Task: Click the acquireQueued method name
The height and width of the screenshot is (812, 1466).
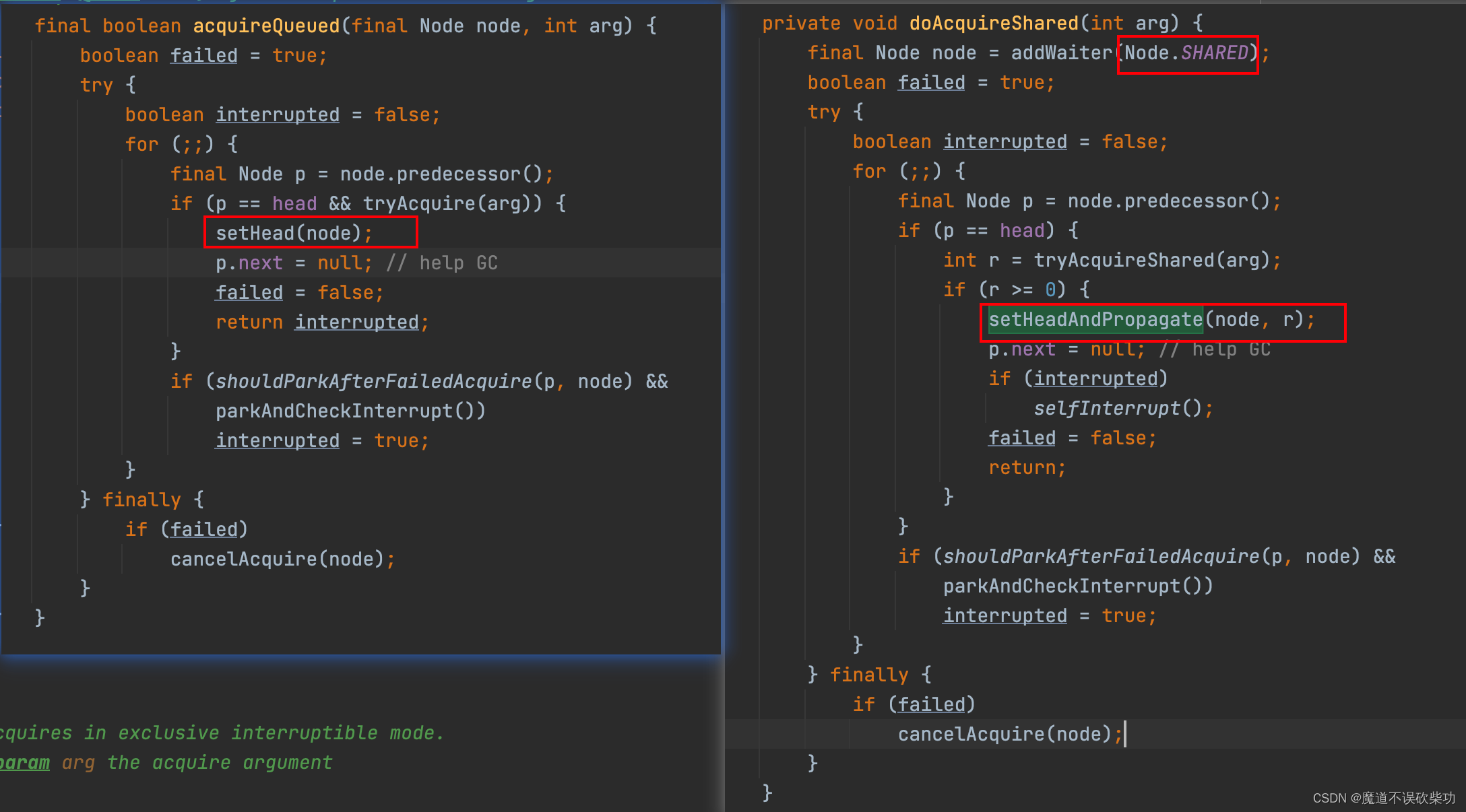Action: (x=266, y=26)
